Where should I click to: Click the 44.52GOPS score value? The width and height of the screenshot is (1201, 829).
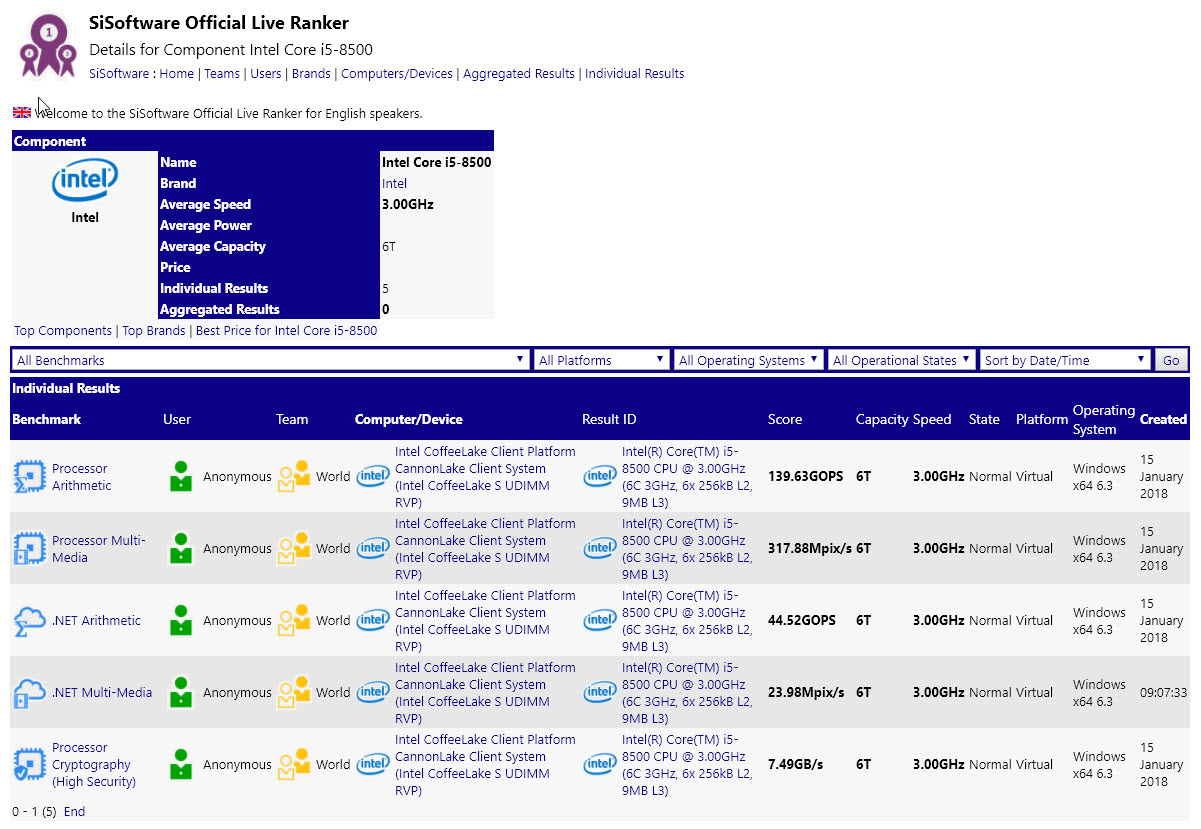click(802, 621)
